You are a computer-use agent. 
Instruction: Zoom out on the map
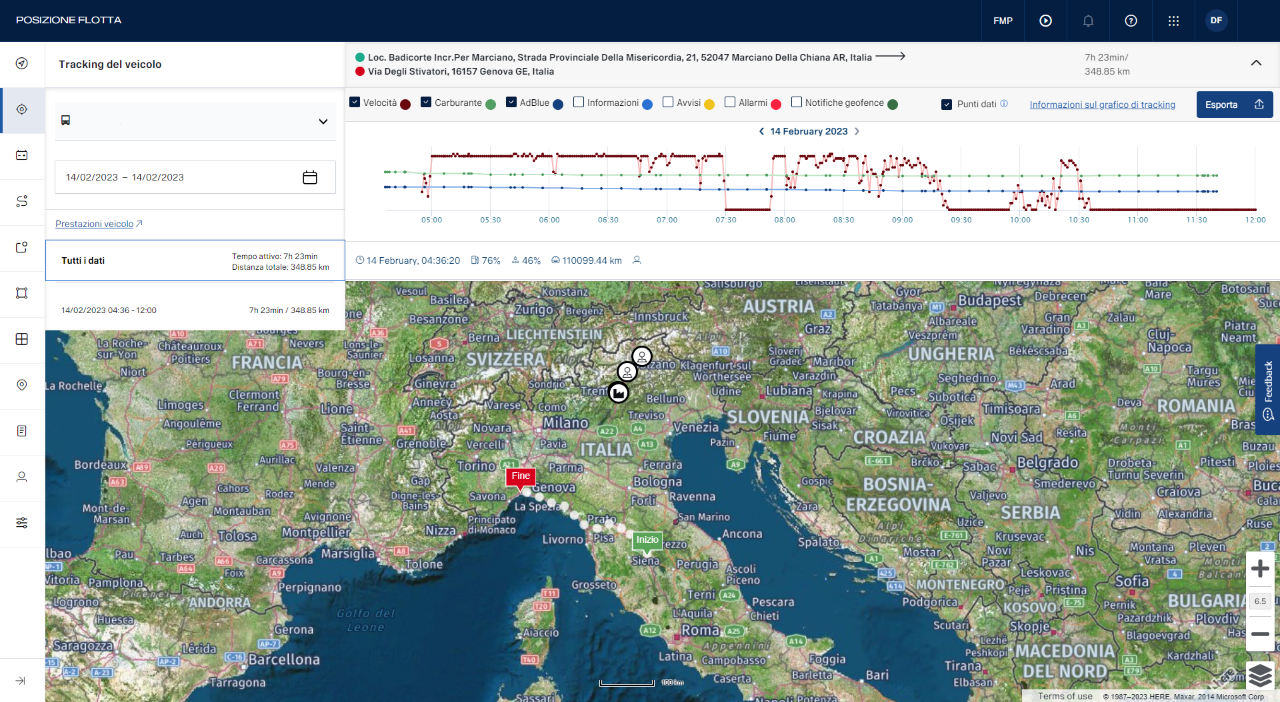pos(1260,634)
